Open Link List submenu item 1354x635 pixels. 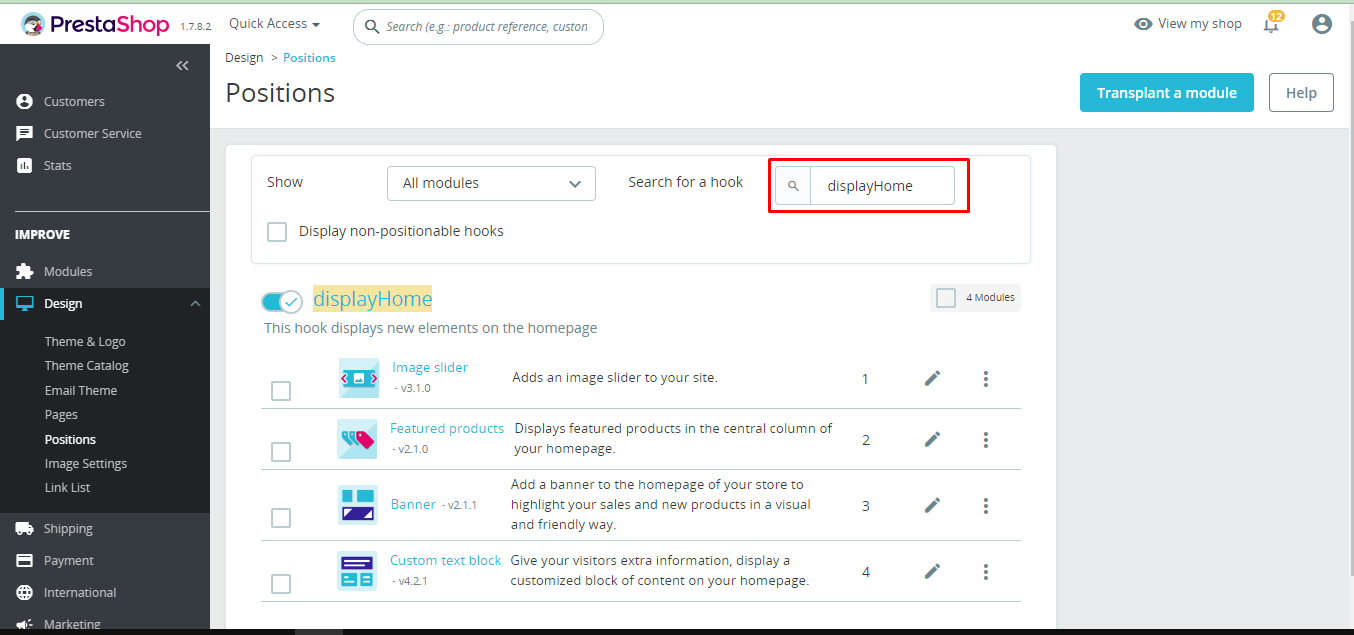click(x=68, y=487)
